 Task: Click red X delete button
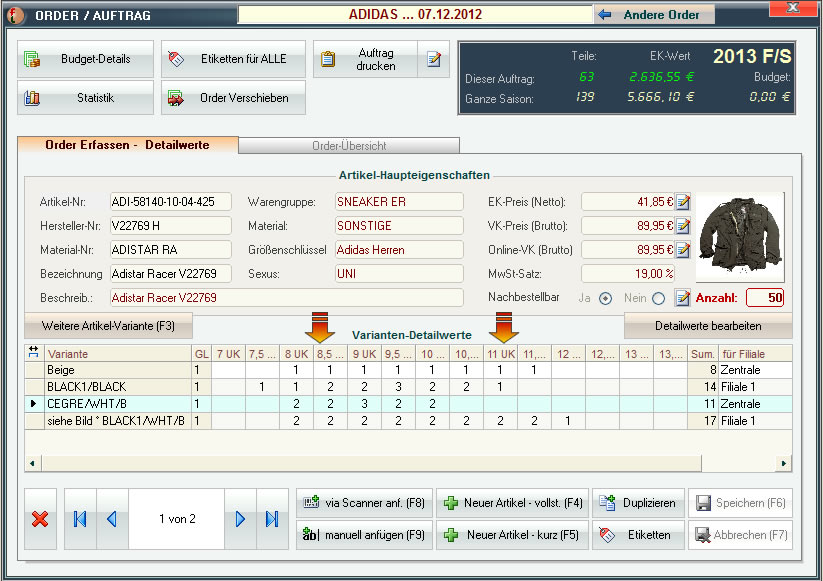point(40,519)
